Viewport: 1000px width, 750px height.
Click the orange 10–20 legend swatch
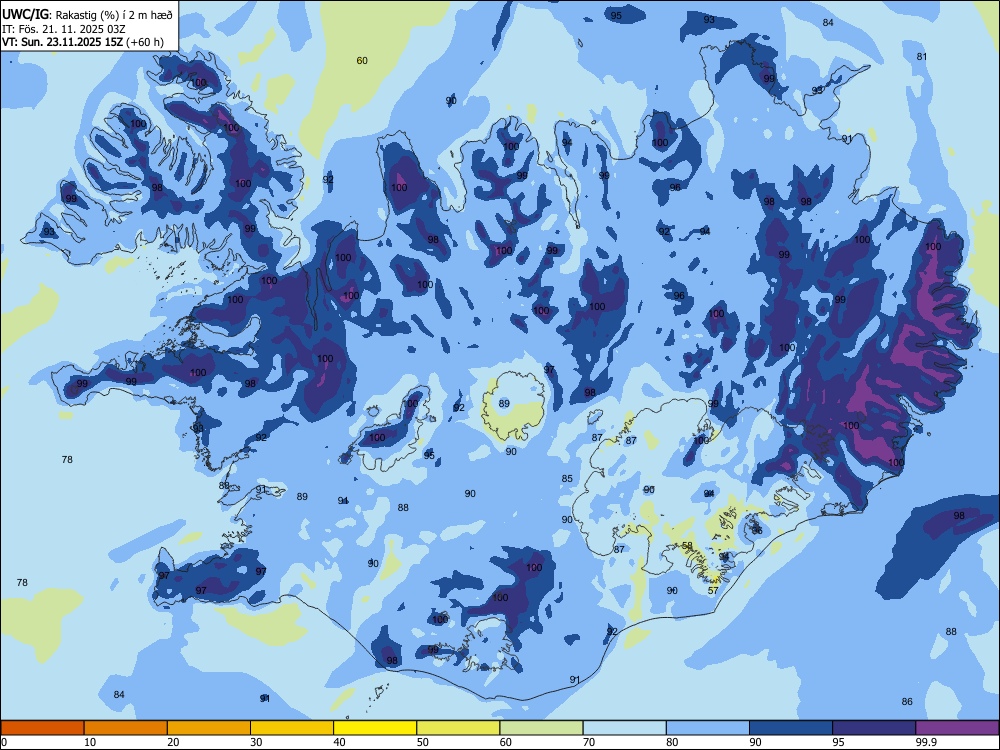(x=126, y=728)
